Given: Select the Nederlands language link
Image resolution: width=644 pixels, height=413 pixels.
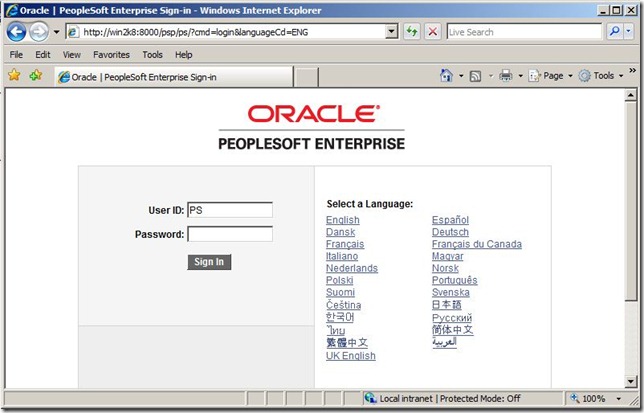Looking at the screenshot, I should pos(352,268).
